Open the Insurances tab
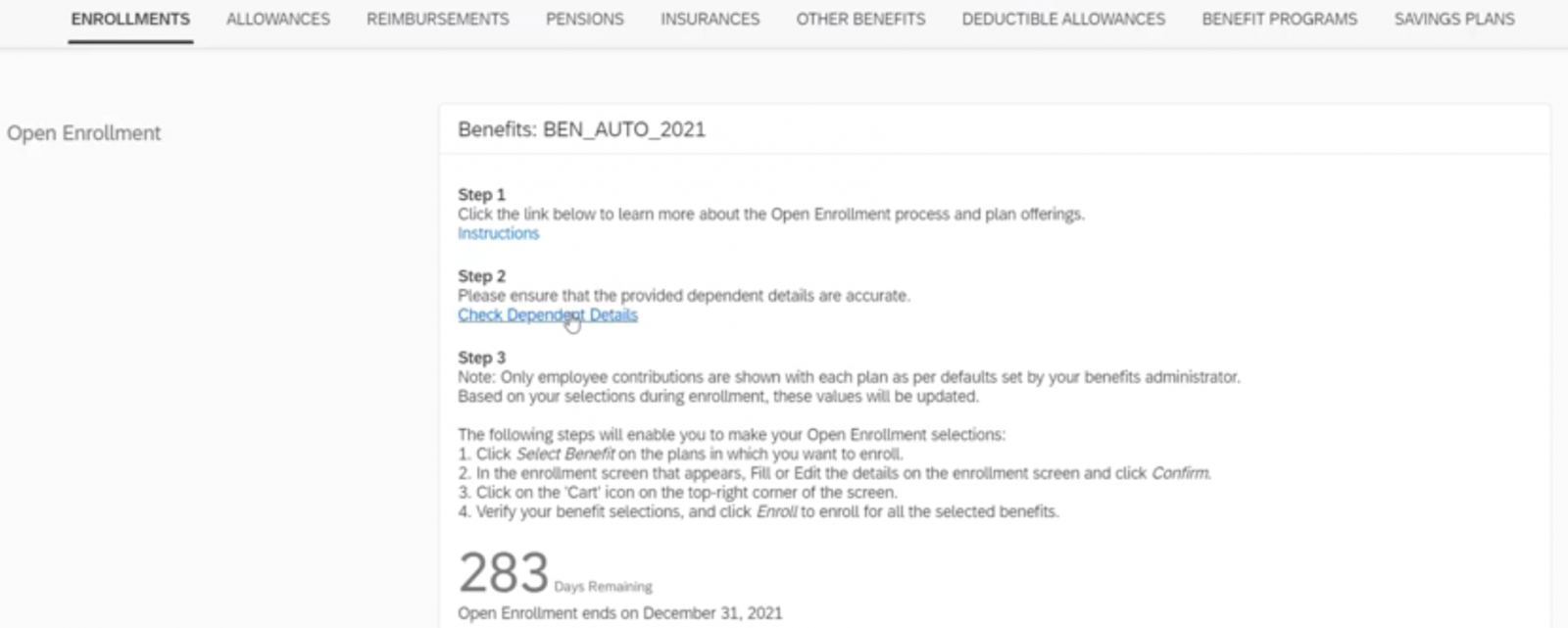The height and width of the screenshot is (628, 1568). [710, 20]
